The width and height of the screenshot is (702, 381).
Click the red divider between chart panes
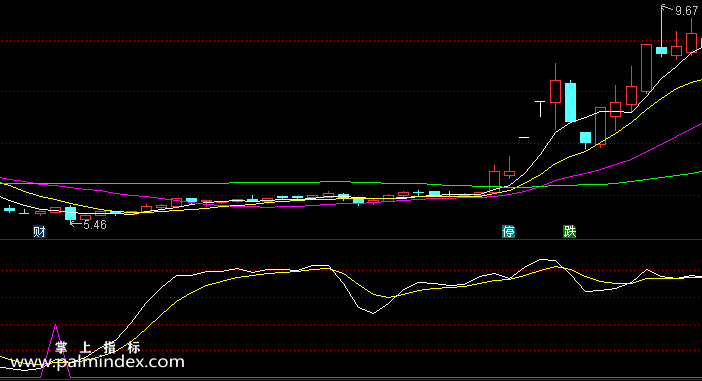[x=351, y=240]
